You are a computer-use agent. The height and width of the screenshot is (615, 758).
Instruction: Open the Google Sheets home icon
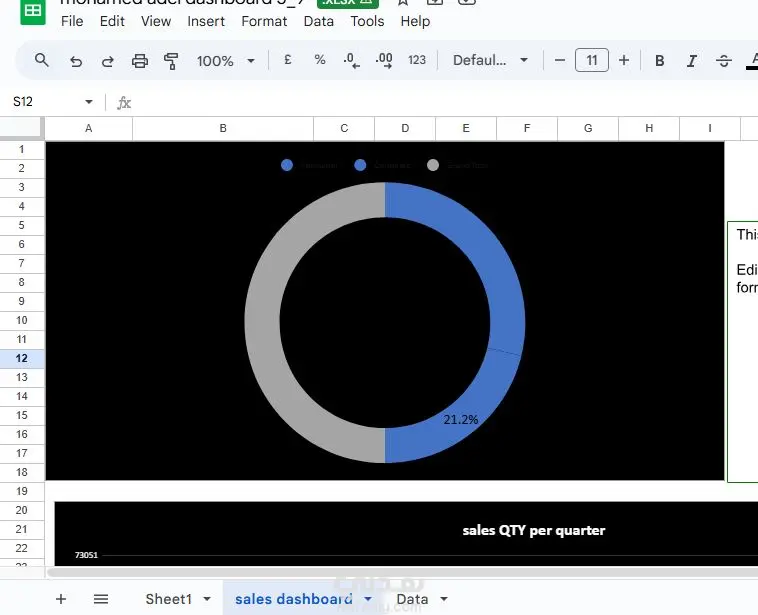33,11
